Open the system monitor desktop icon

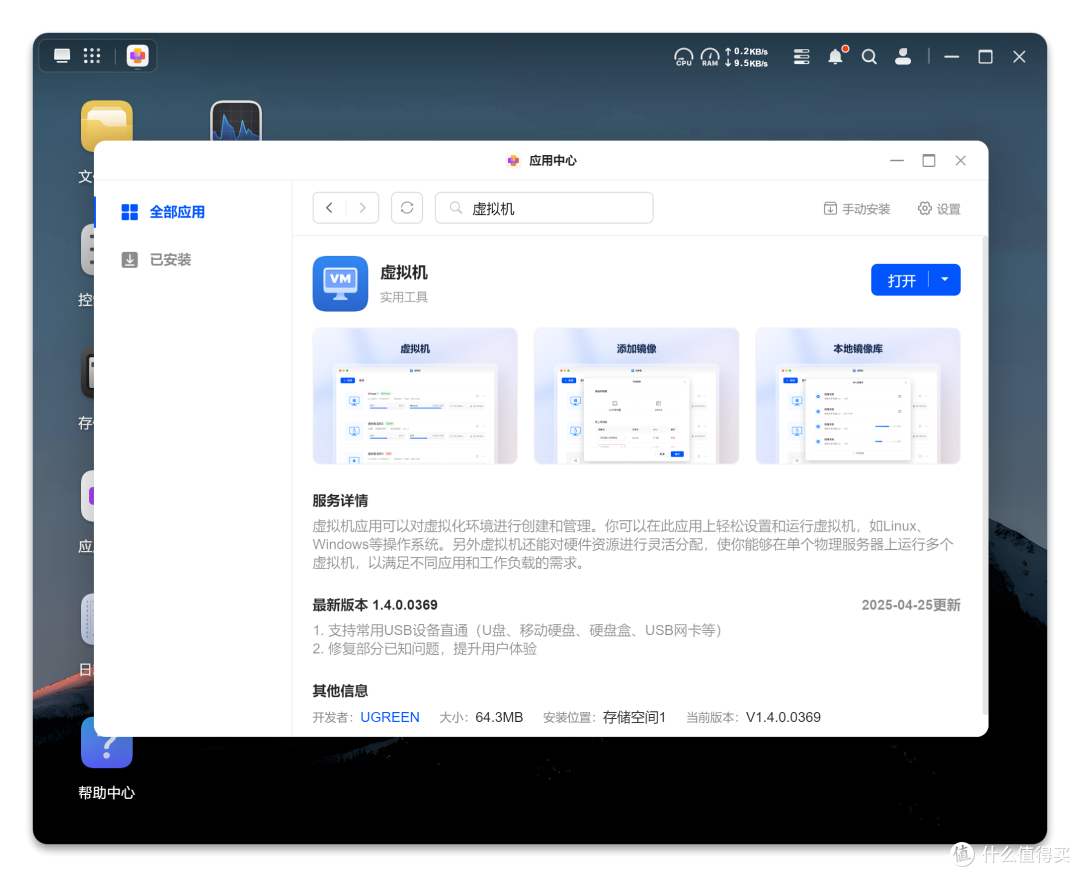pos(236,121)
